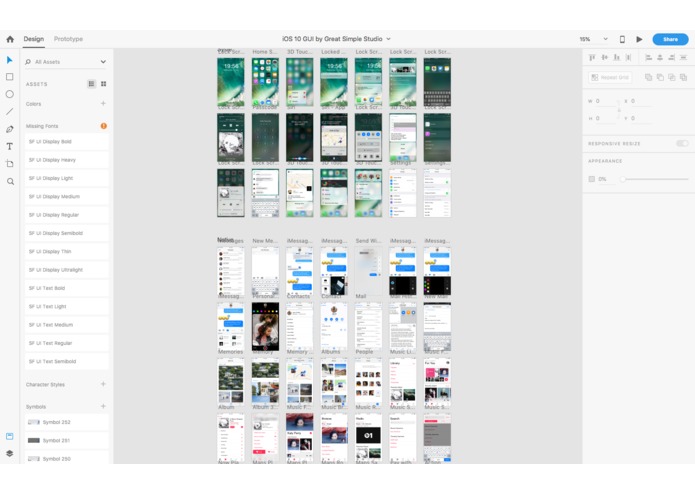Distribute objects vertically
This screenshot has width=695, height=494.
coord(628,58)
